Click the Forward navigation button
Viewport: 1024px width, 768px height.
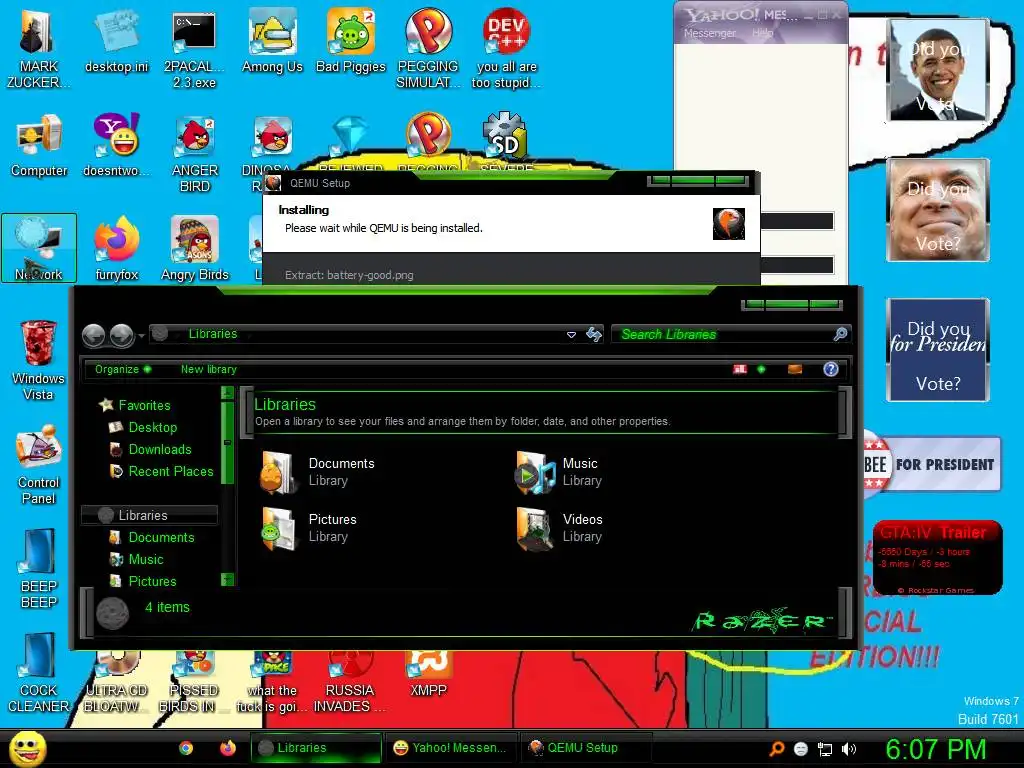point(122,335)
